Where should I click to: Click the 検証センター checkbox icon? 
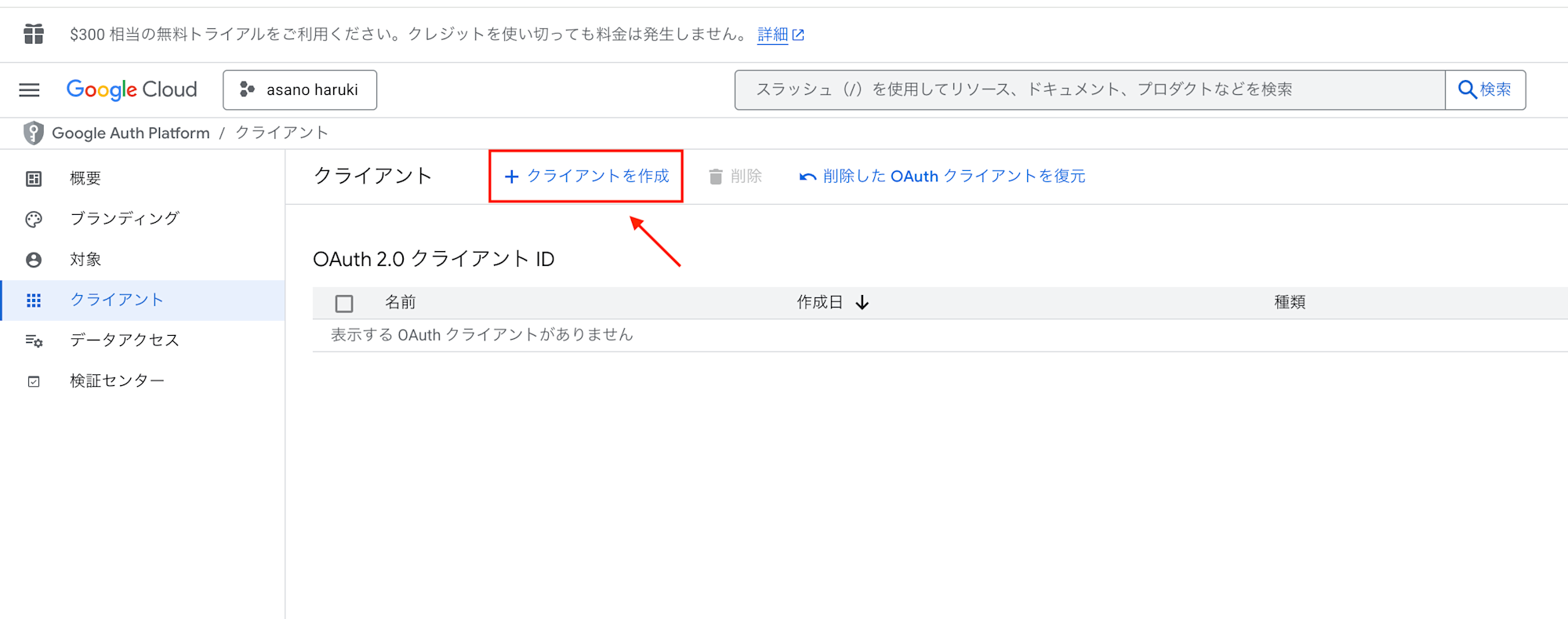34,382
